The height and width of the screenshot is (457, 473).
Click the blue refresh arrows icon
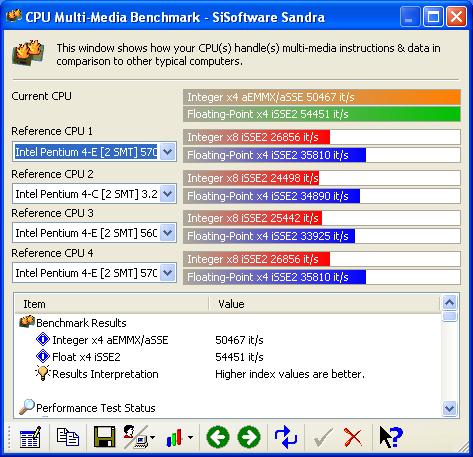286,437
